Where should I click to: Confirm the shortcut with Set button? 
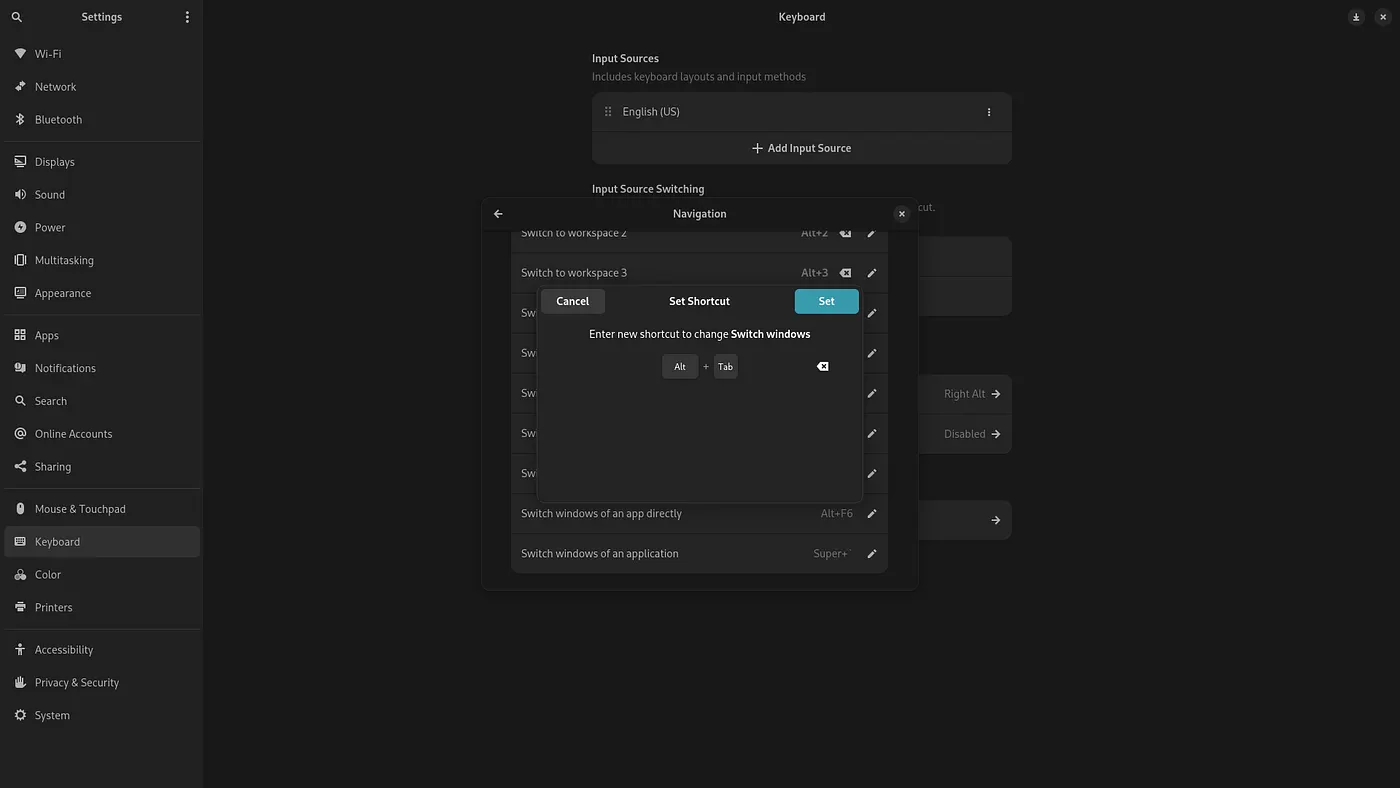826,301
